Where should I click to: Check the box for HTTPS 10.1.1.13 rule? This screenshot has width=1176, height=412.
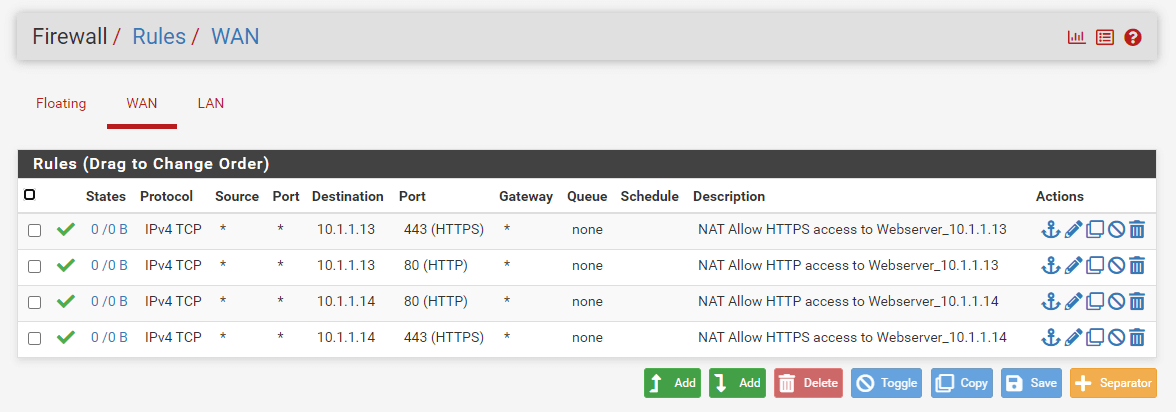[34, 230]
